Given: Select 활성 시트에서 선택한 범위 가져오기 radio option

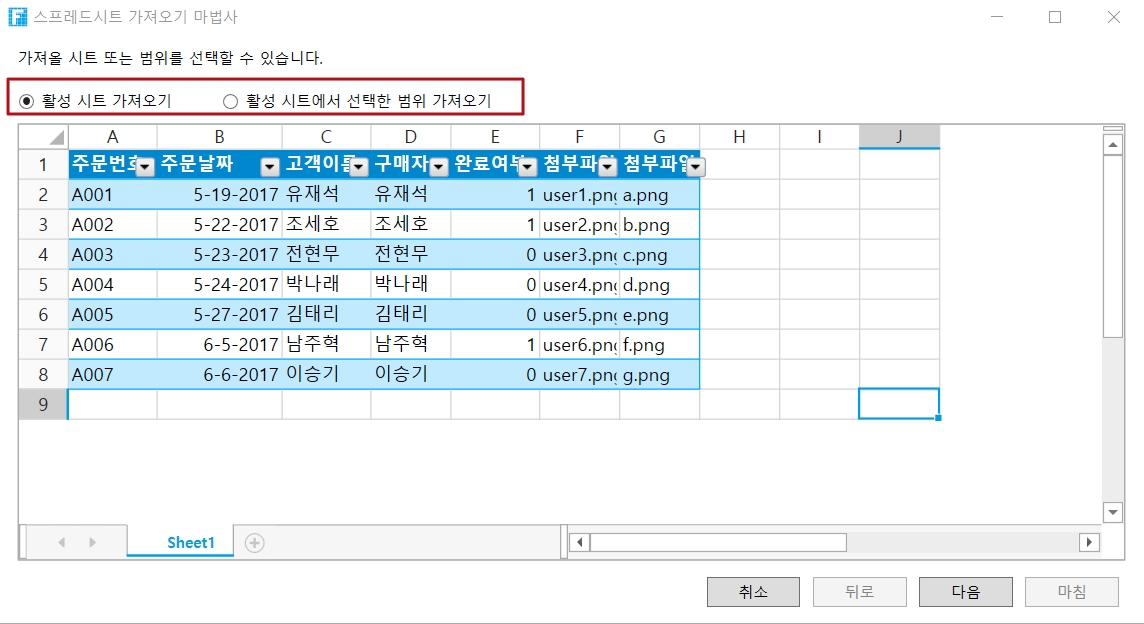Looking at the screenshot, I should tap(231, 100).
